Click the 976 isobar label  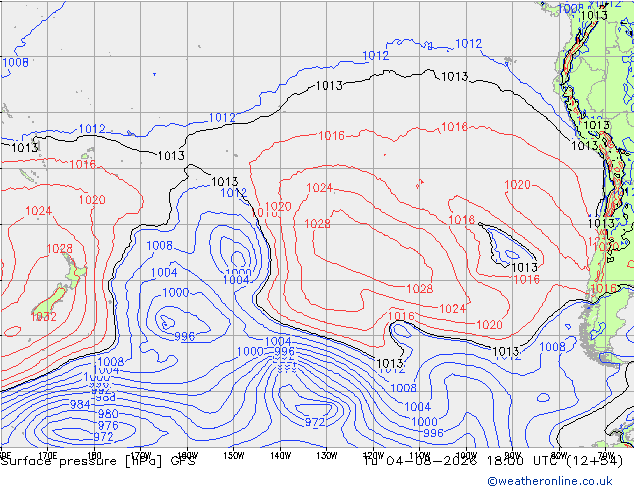[108, 425]
